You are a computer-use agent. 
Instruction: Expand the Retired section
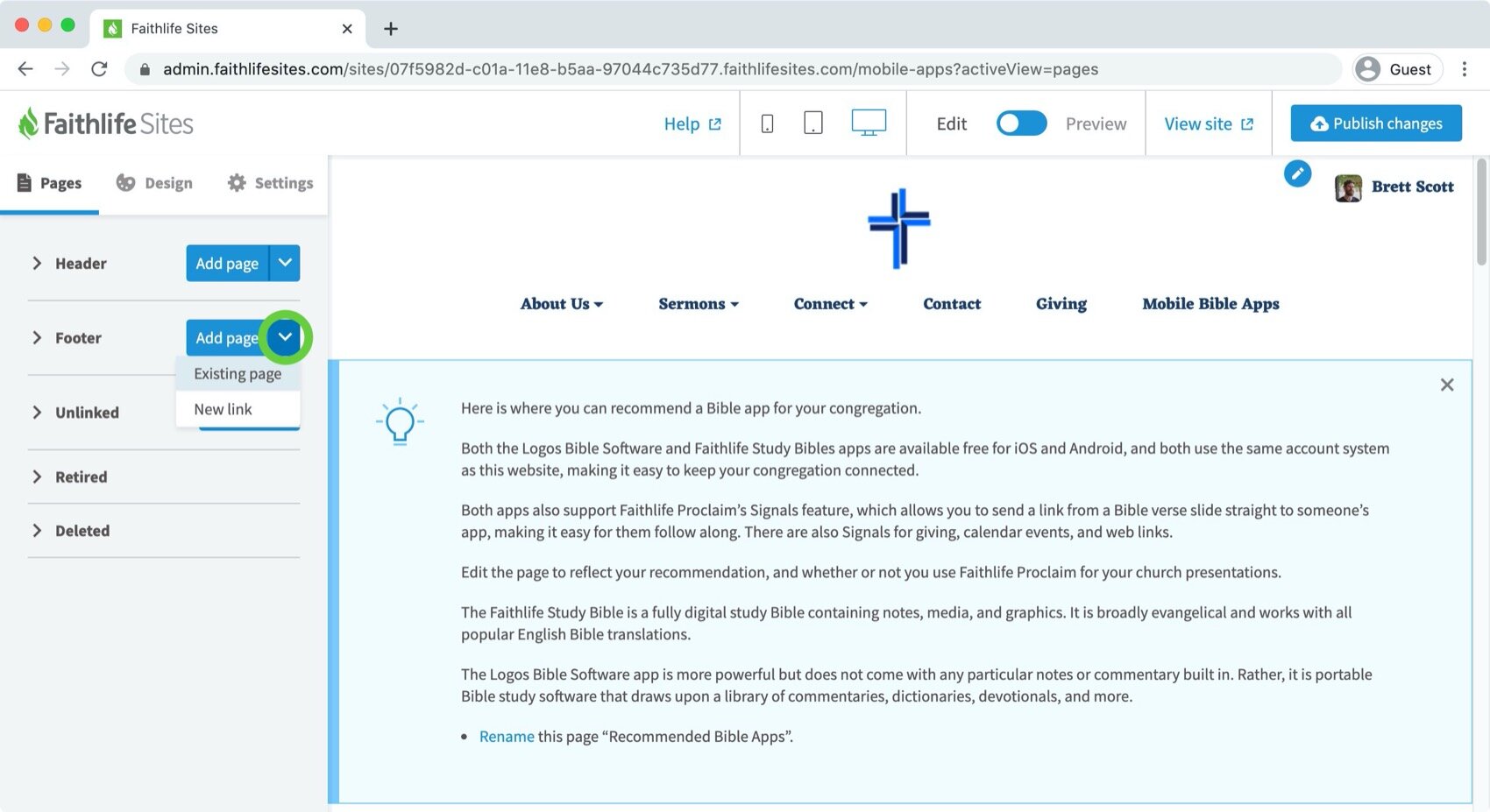[37, 477]
